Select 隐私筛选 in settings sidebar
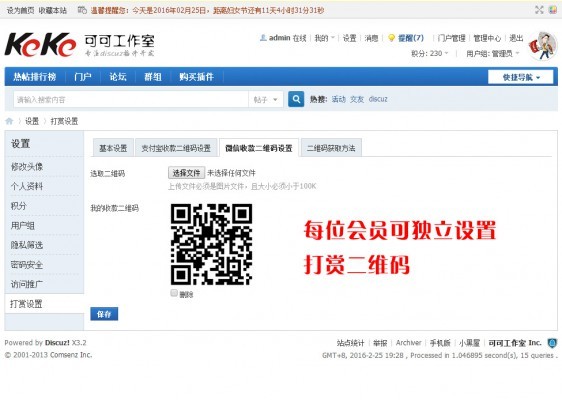 tap(27, 245)
